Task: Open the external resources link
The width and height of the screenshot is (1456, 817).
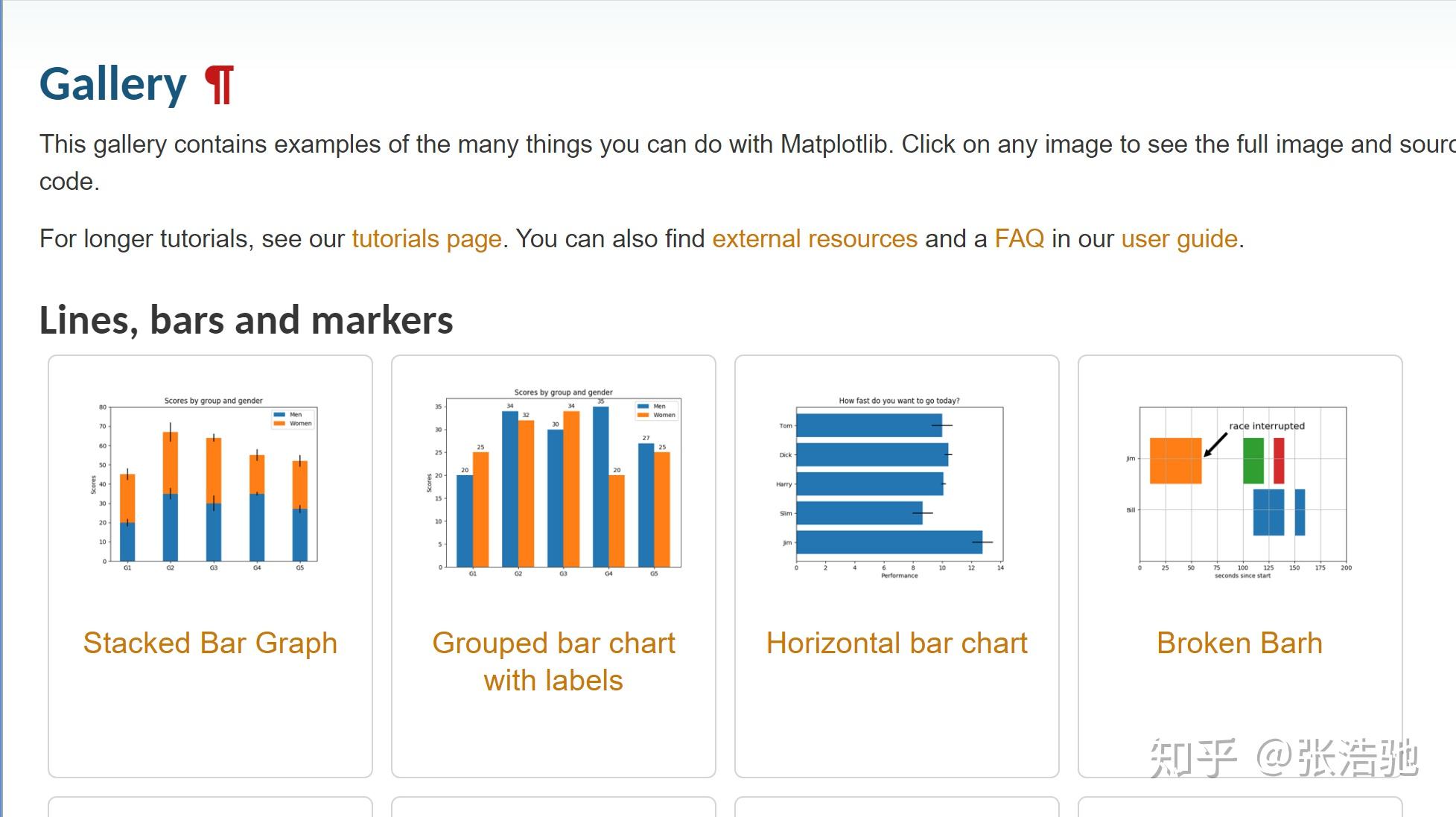Action: pyautogui.click(x=815, y=239)
